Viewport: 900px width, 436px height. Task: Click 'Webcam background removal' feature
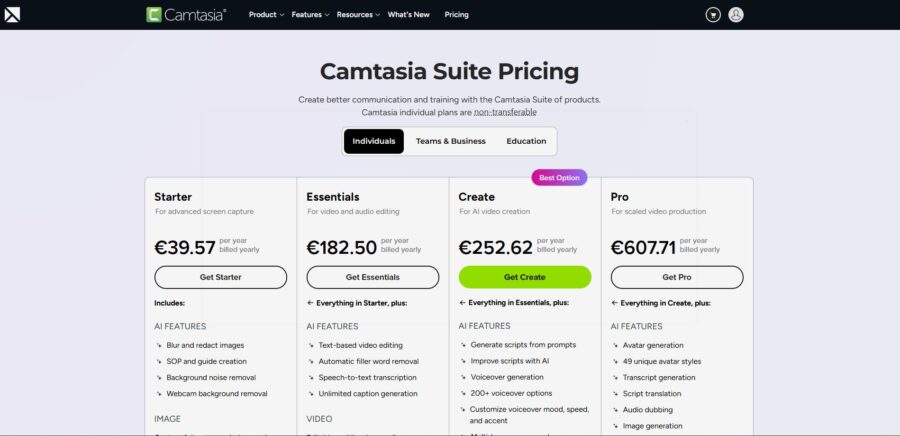click(x=217, y=394)
